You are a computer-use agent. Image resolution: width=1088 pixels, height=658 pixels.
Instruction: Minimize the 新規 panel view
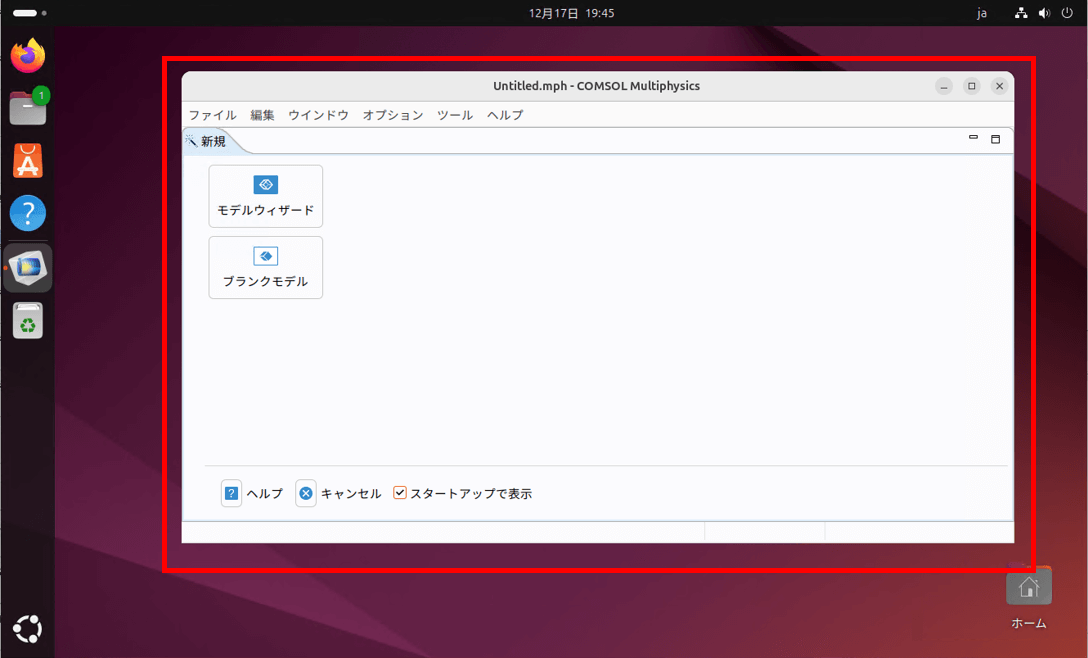tap(973, 139)
